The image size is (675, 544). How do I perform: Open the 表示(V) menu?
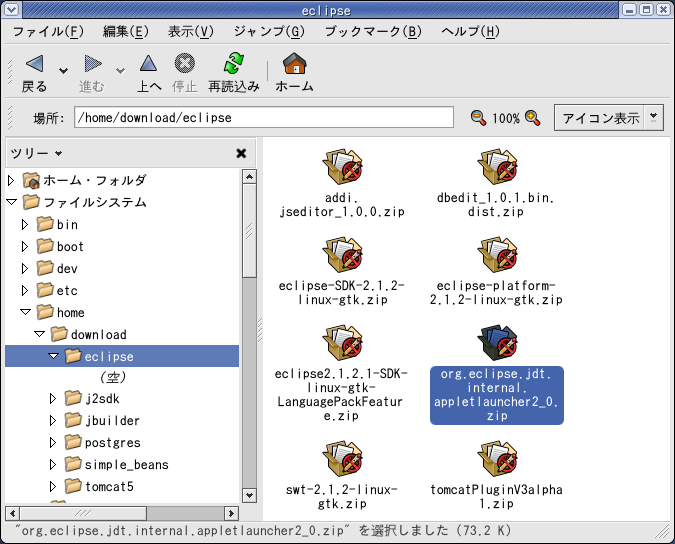coord(191,31)
